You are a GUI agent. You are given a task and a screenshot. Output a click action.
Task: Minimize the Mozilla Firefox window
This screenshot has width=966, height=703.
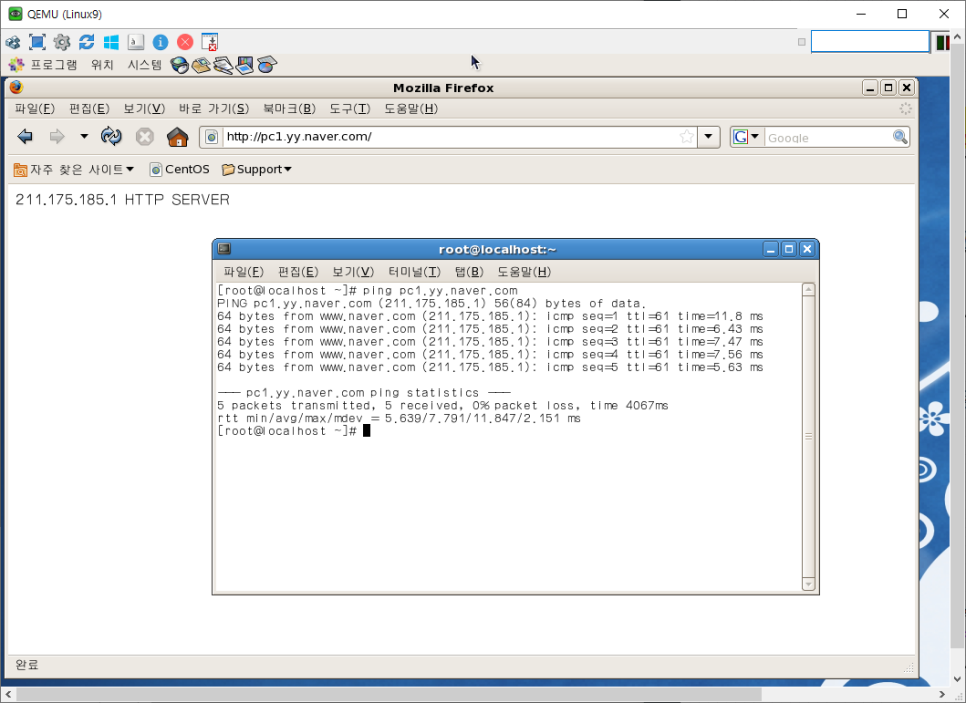point(870,88)
